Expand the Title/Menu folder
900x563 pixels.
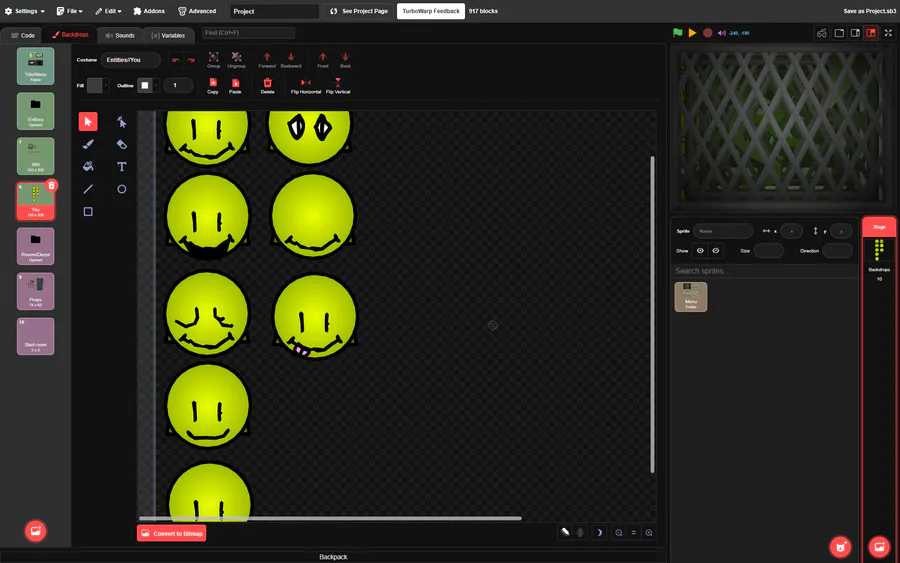[x=36, y=66]
